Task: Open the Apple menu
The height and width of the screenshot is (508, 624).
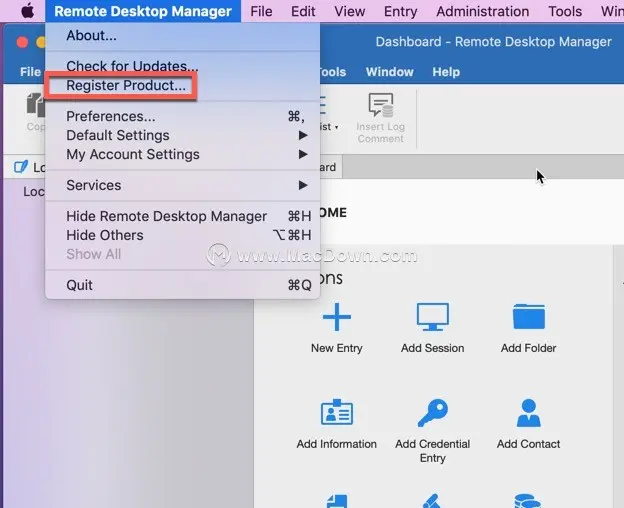Action: click(x=27, y=11)
